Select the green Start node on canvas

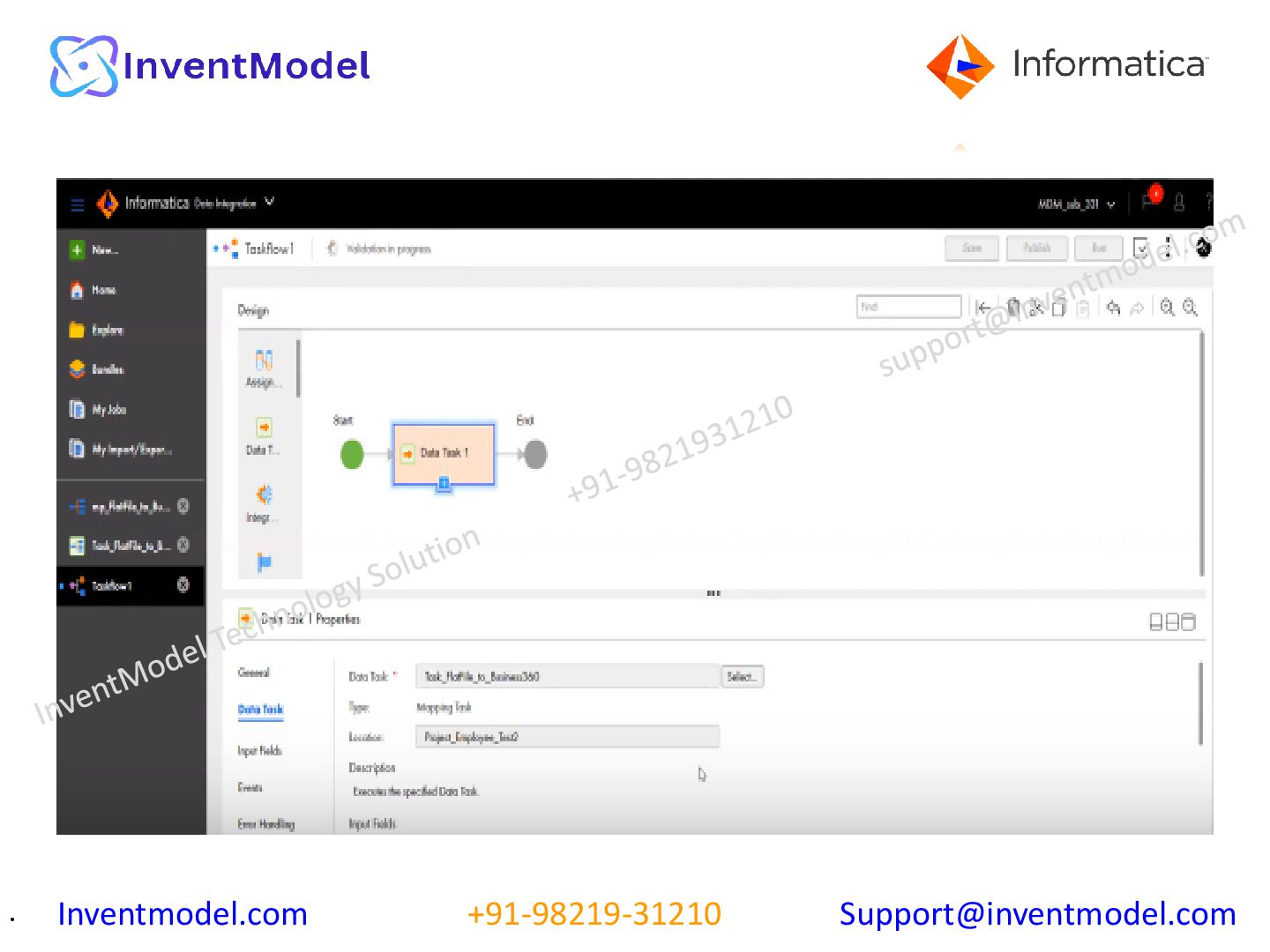352,455
